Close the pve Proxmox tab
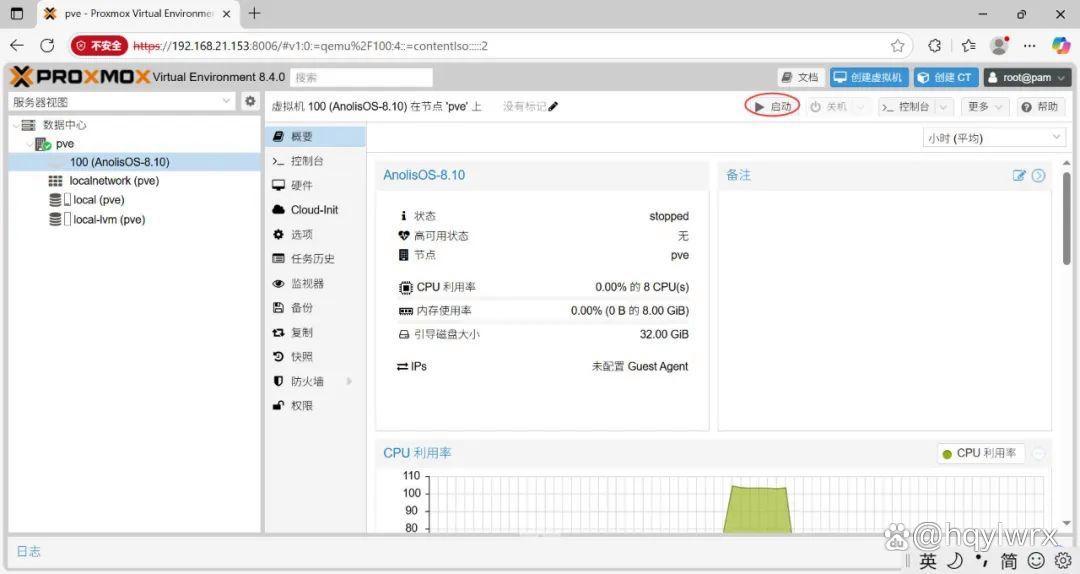Screen dimensions: 1080x574 tap(227, 14)
